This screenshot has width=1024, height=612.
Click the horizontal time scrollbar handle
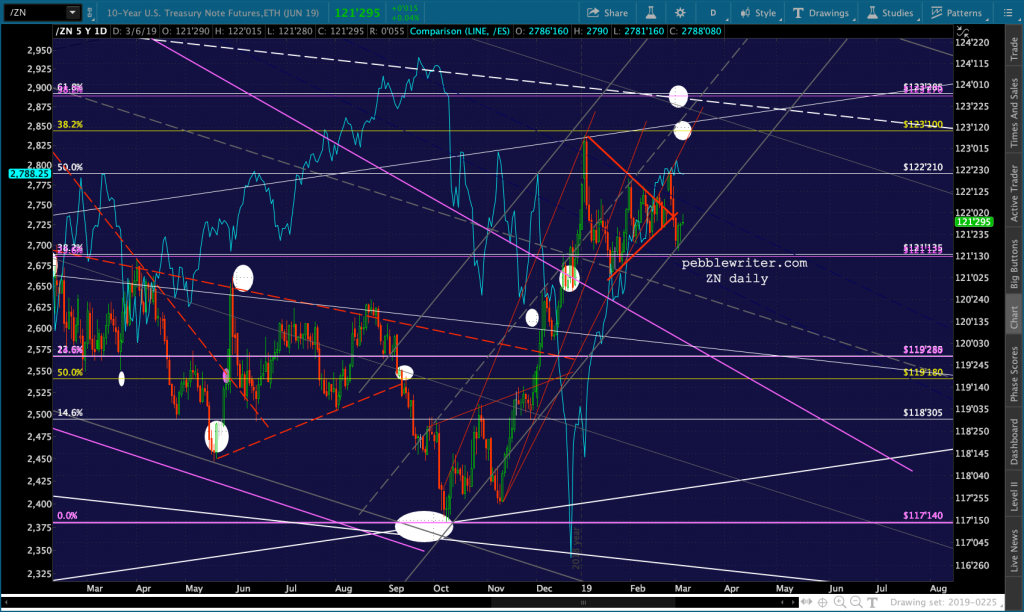click(584, 603)
